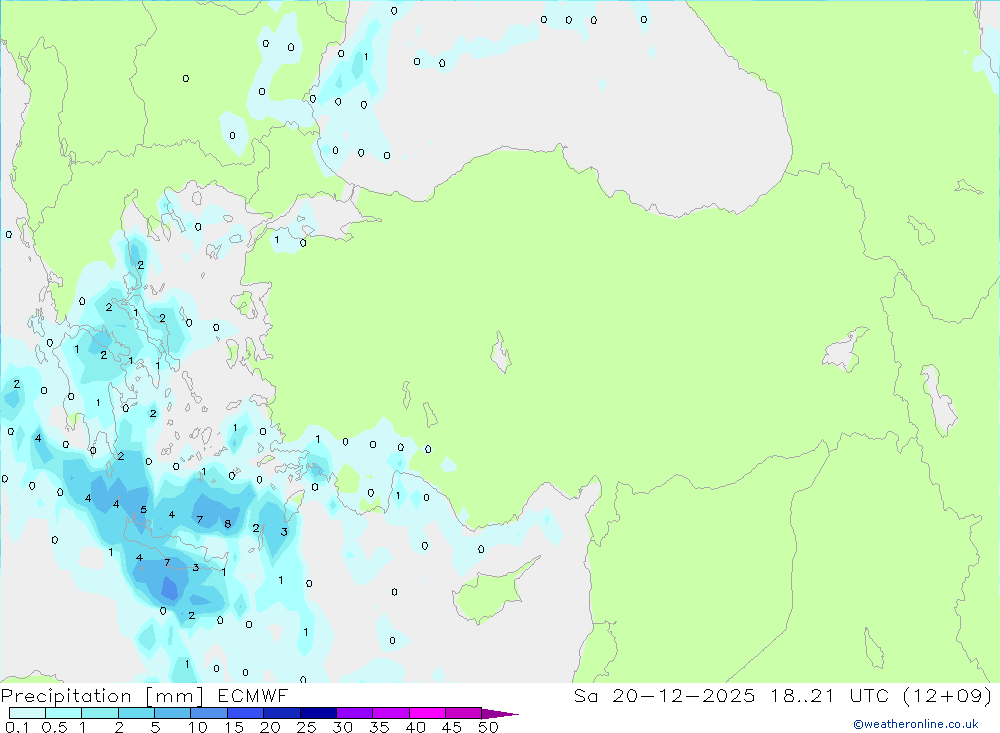This screenshot has width=1000, height=733.
Task: Pick the 35–40 mm purple legend swatch
Action: [390, 713]
